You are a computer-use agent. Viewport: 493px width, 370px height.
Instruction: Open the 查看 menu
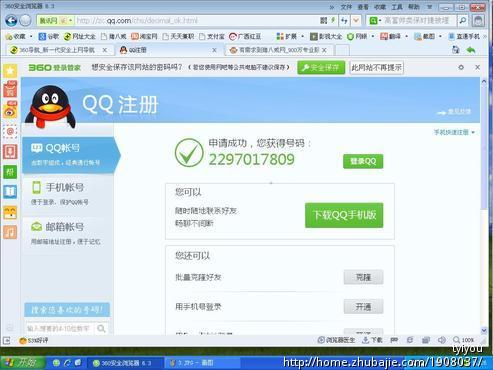pyautogui.click(x=363, y=7)
